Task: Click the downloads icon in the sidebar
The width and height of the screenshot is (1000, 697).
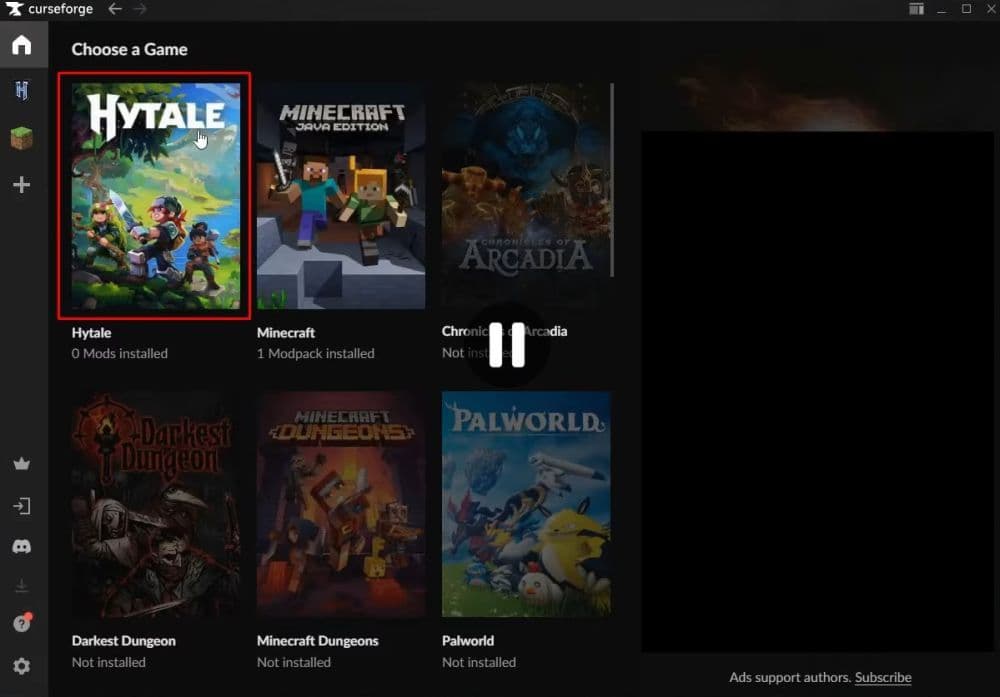Action: click(x=21, y=585)
